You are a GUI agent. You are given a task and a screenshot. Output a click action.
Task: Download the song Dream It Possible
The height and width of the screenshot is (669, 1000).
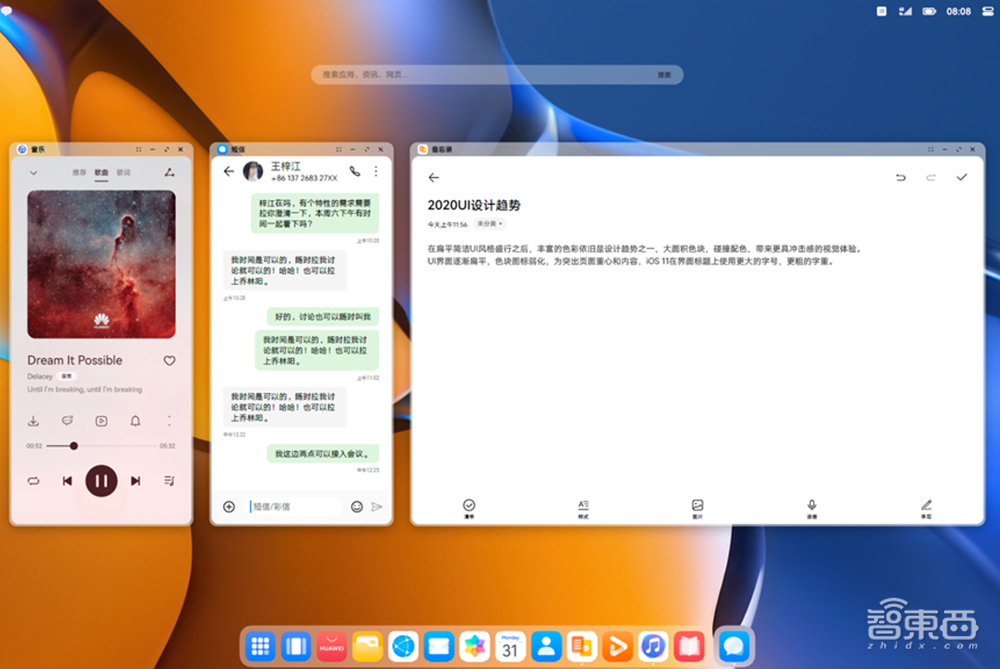coord(33,421)
